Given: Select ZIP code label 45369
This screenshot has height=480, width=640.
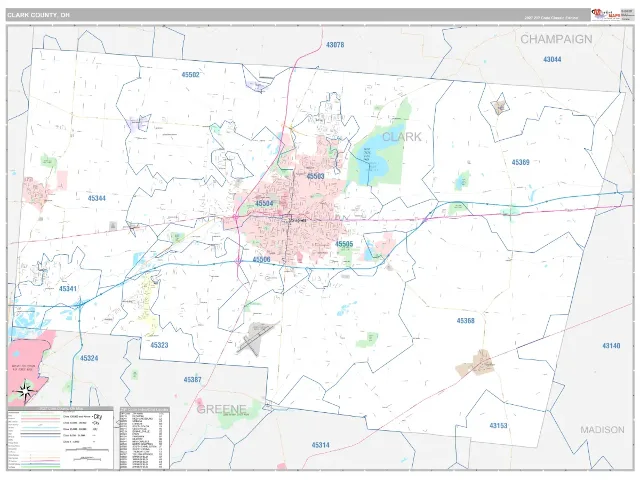Looking at the screenshot, I should (520, 162).
